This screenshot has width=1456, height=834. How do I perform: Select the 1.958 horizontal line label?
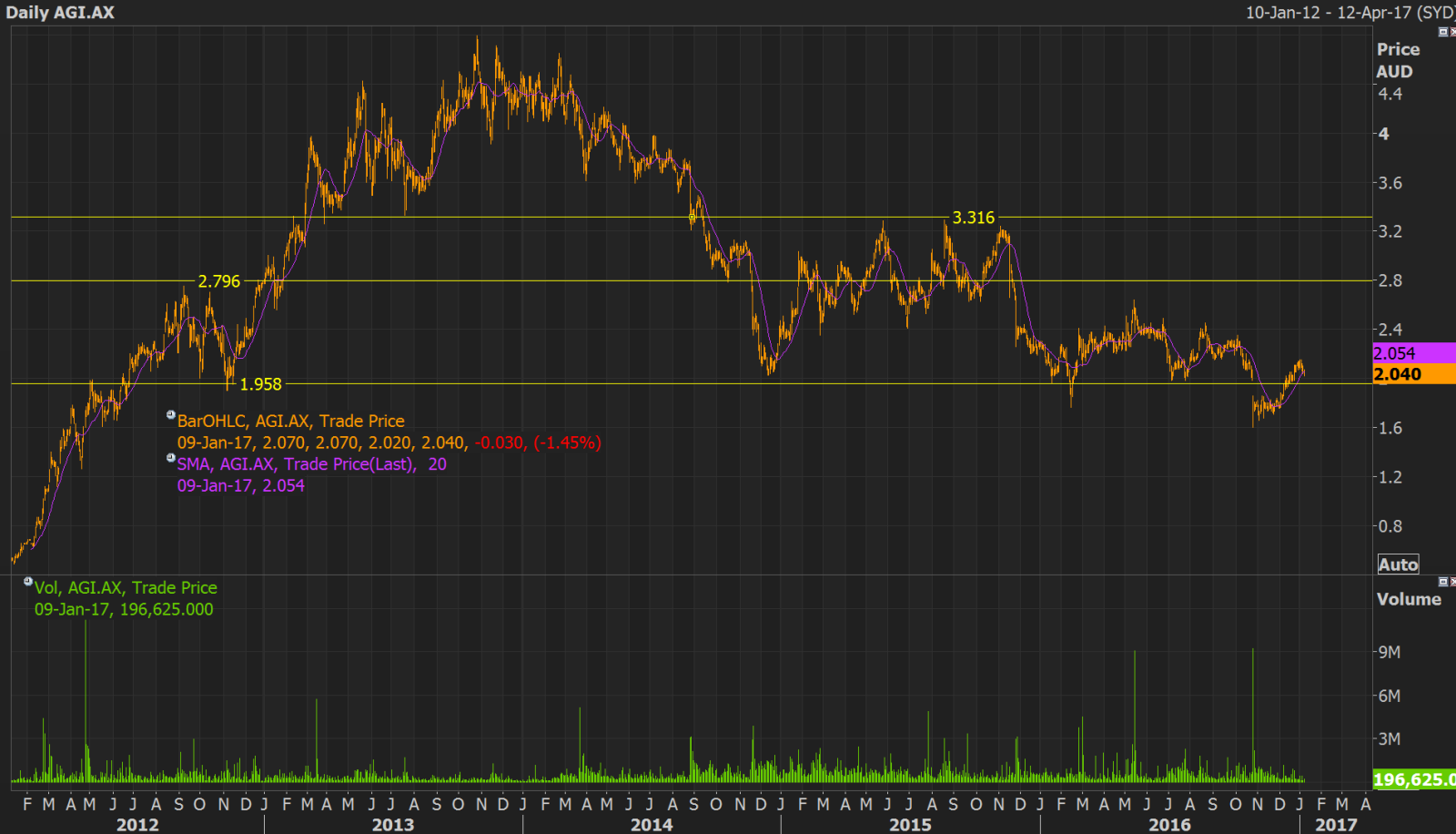click(260, 384)
